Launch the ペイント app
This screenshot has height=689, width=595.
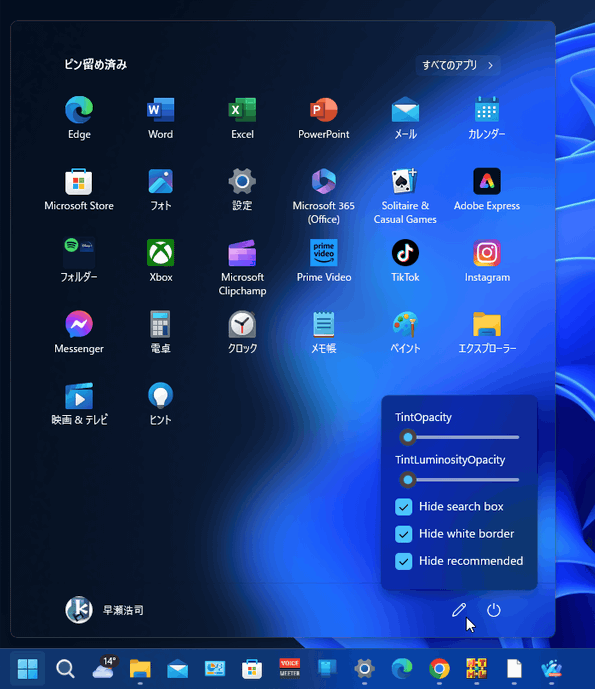[405, 332]
